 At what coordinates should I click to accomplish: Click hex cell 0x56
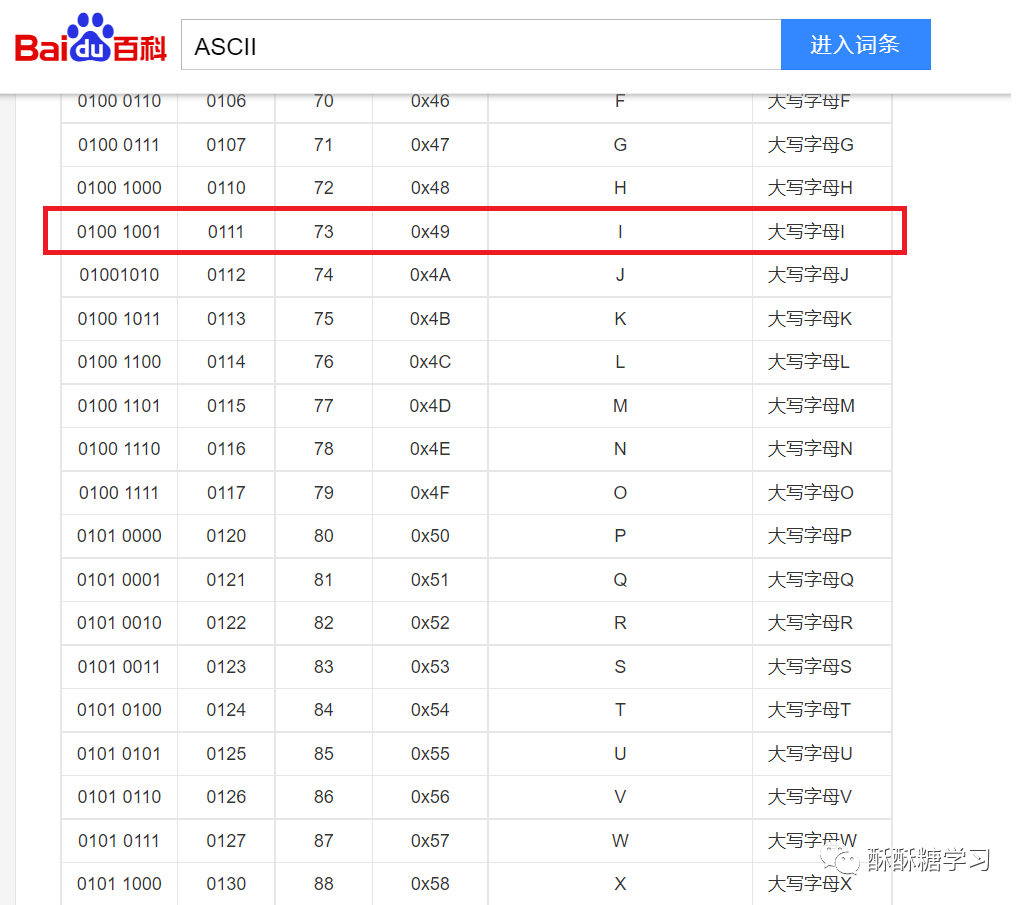click(x=430, y=796)
